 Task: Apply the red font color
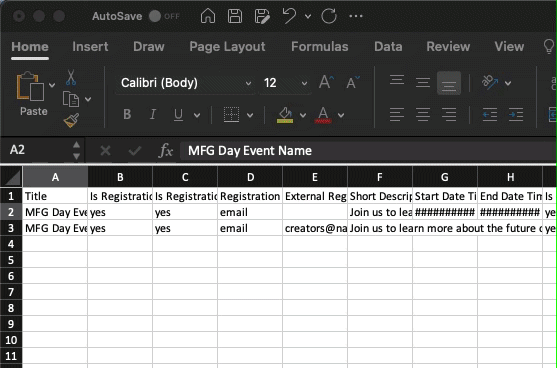point(323,115)
